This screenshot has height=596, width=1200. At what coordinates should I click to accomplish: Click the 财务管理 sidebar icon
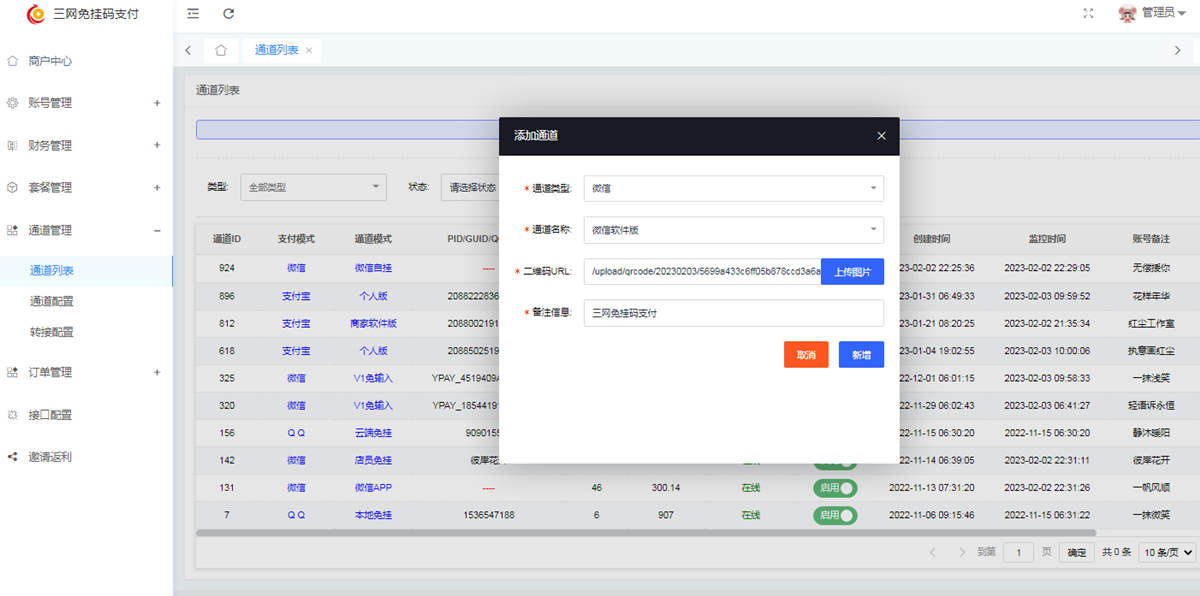[12, 145]
